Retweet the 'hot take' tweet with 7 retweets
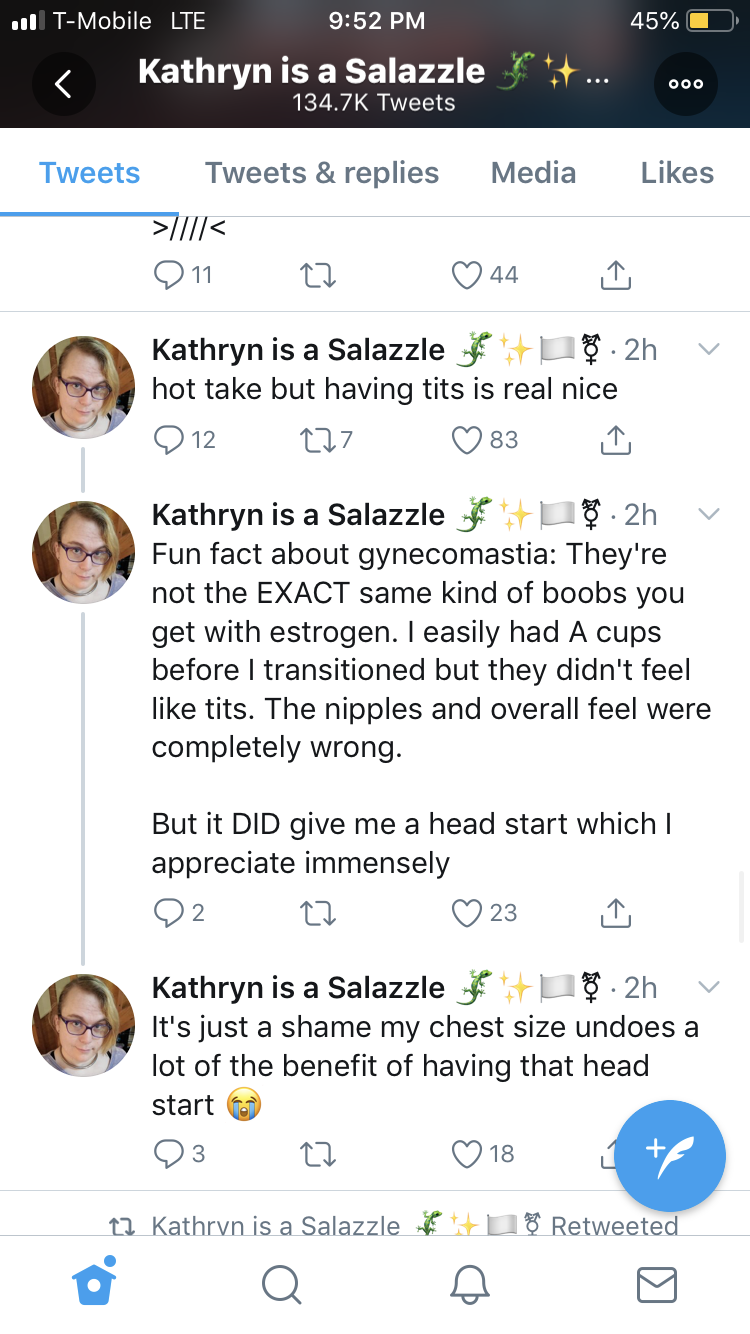 click(317, 439)
